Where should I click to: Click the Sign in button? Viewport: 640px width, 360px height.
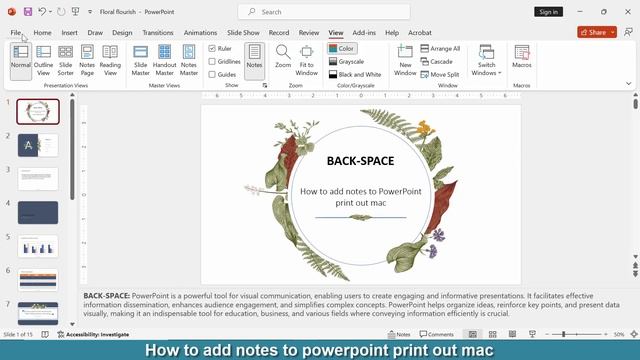(x=549, y=12)
